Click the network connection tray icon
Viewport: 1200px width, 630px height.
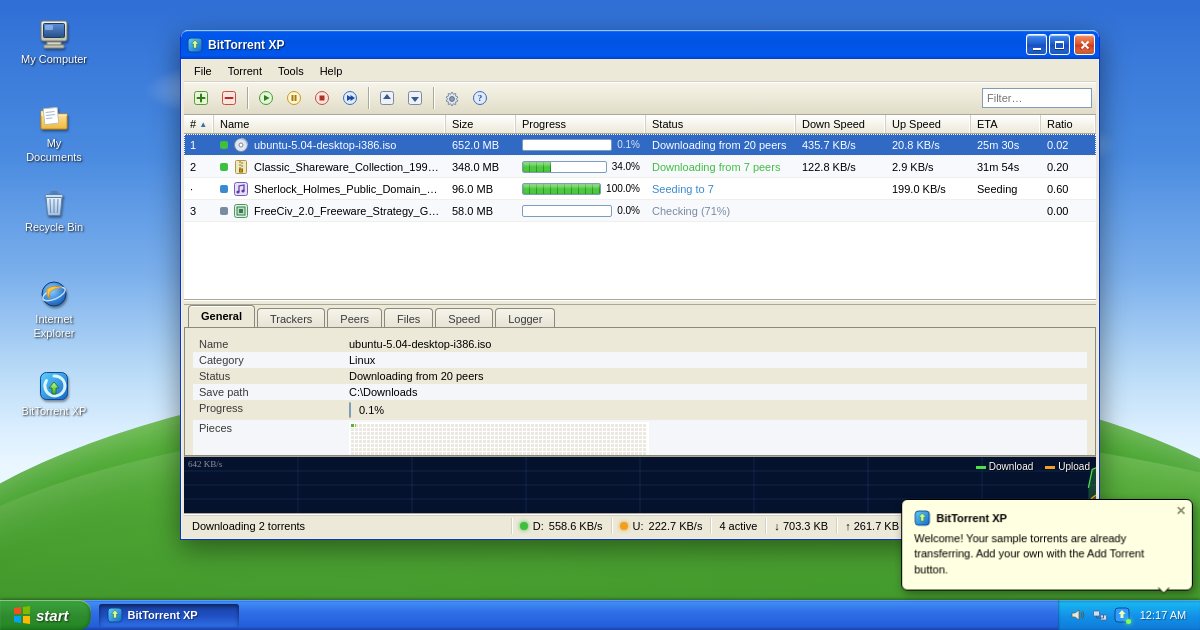pos(1099,615)
